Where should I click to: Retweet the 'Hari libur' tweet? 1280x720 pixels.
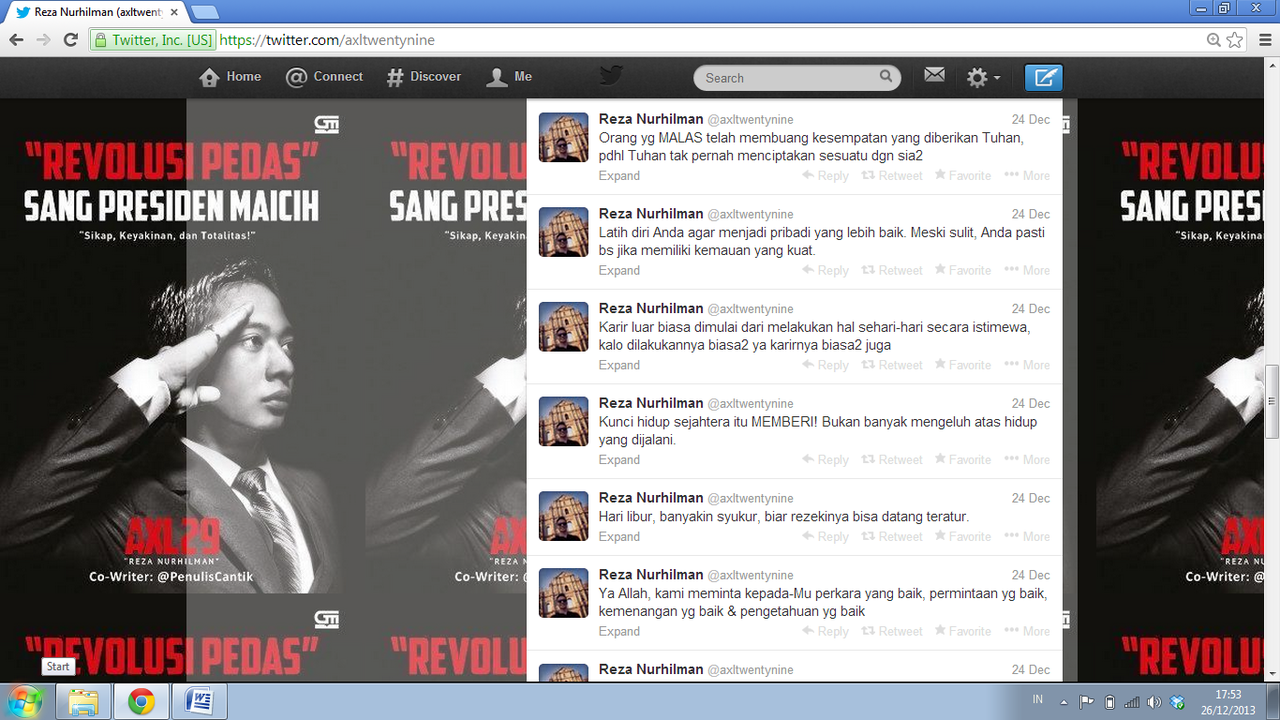(x=892, y=537)
